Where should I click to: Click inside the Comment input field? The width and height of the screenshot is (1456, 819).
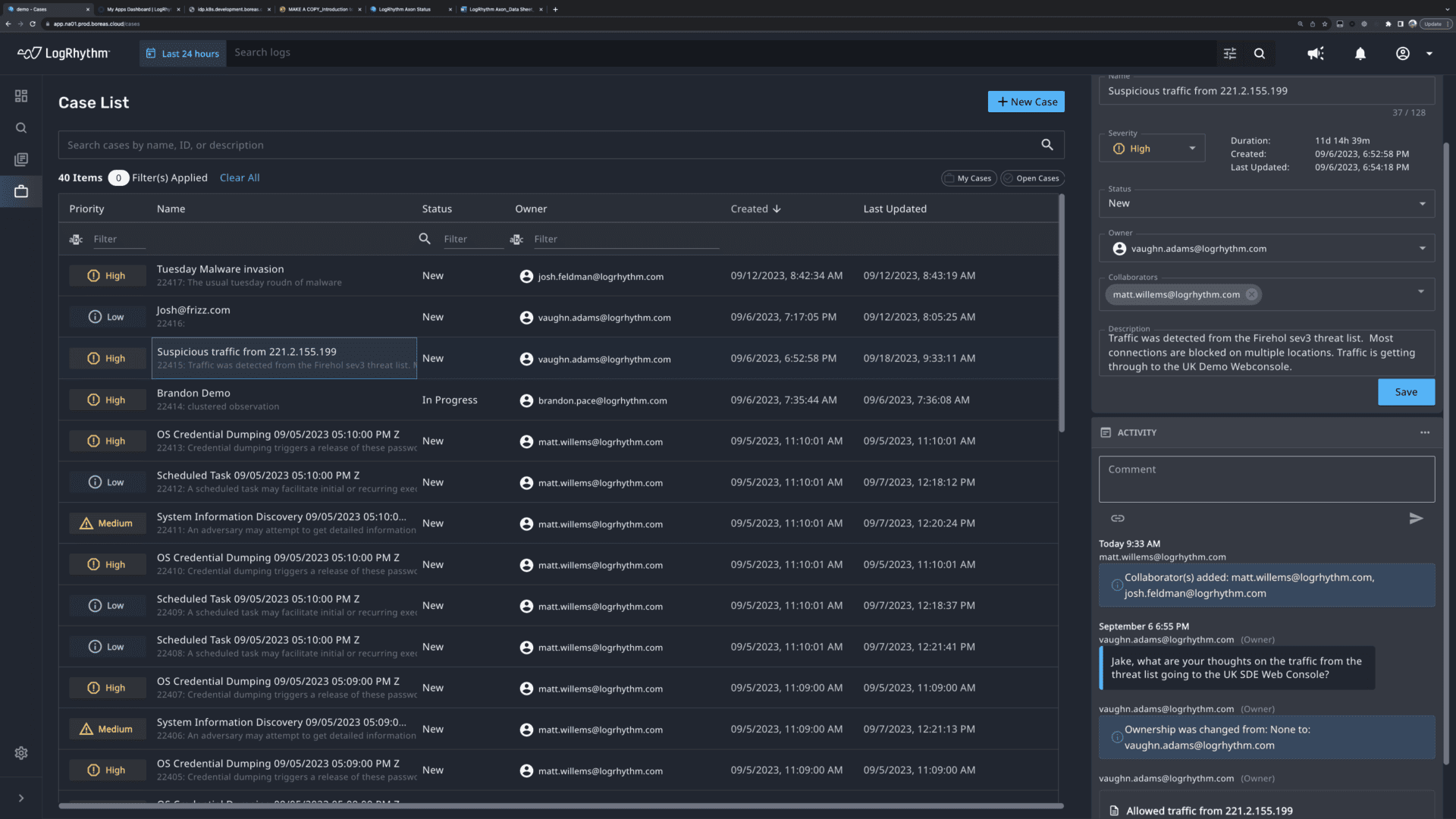coord(1265,478)
